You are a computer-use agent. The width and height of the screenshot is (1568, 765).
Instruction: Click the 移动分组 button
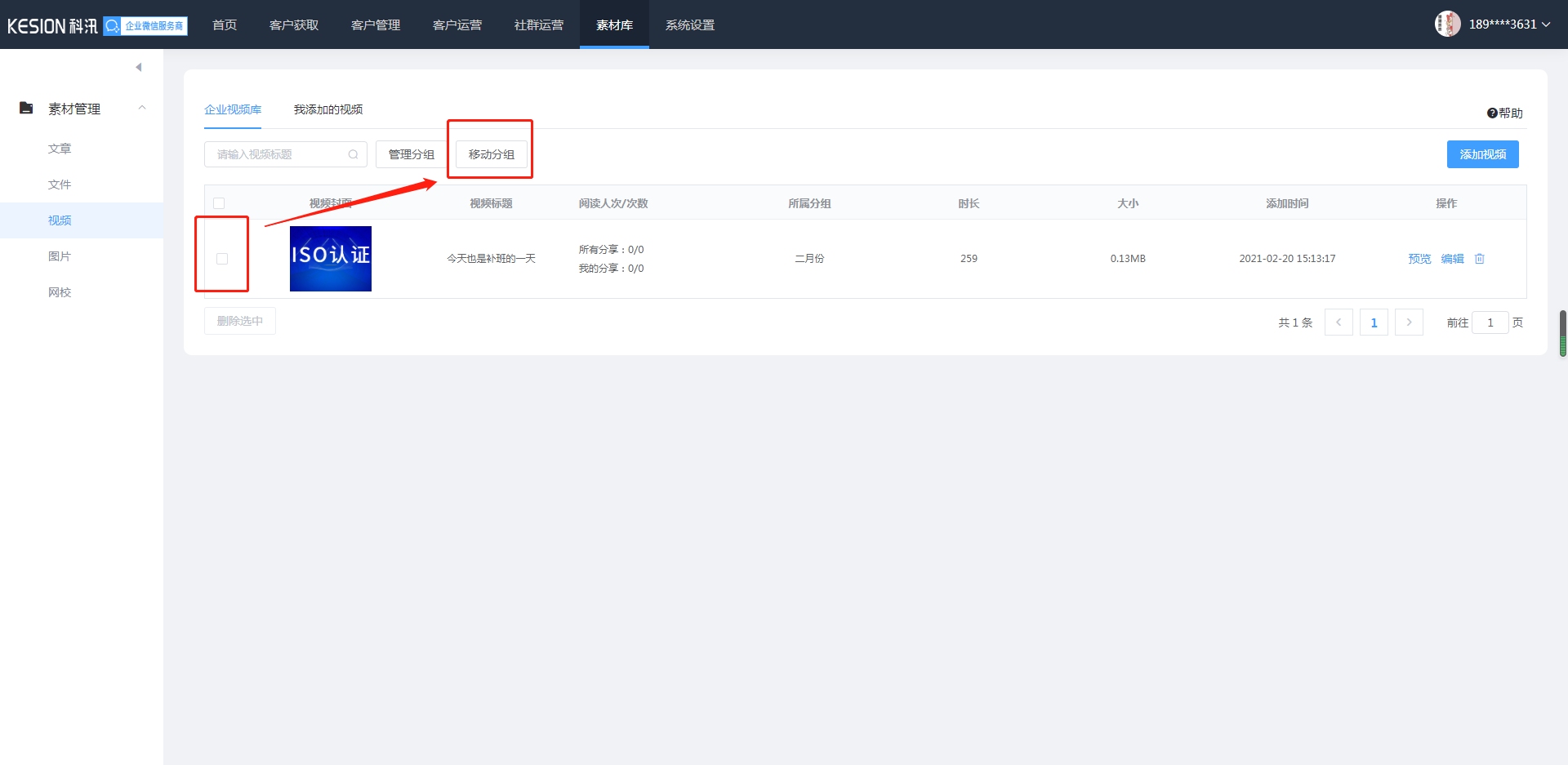click(x=491, y=154)
